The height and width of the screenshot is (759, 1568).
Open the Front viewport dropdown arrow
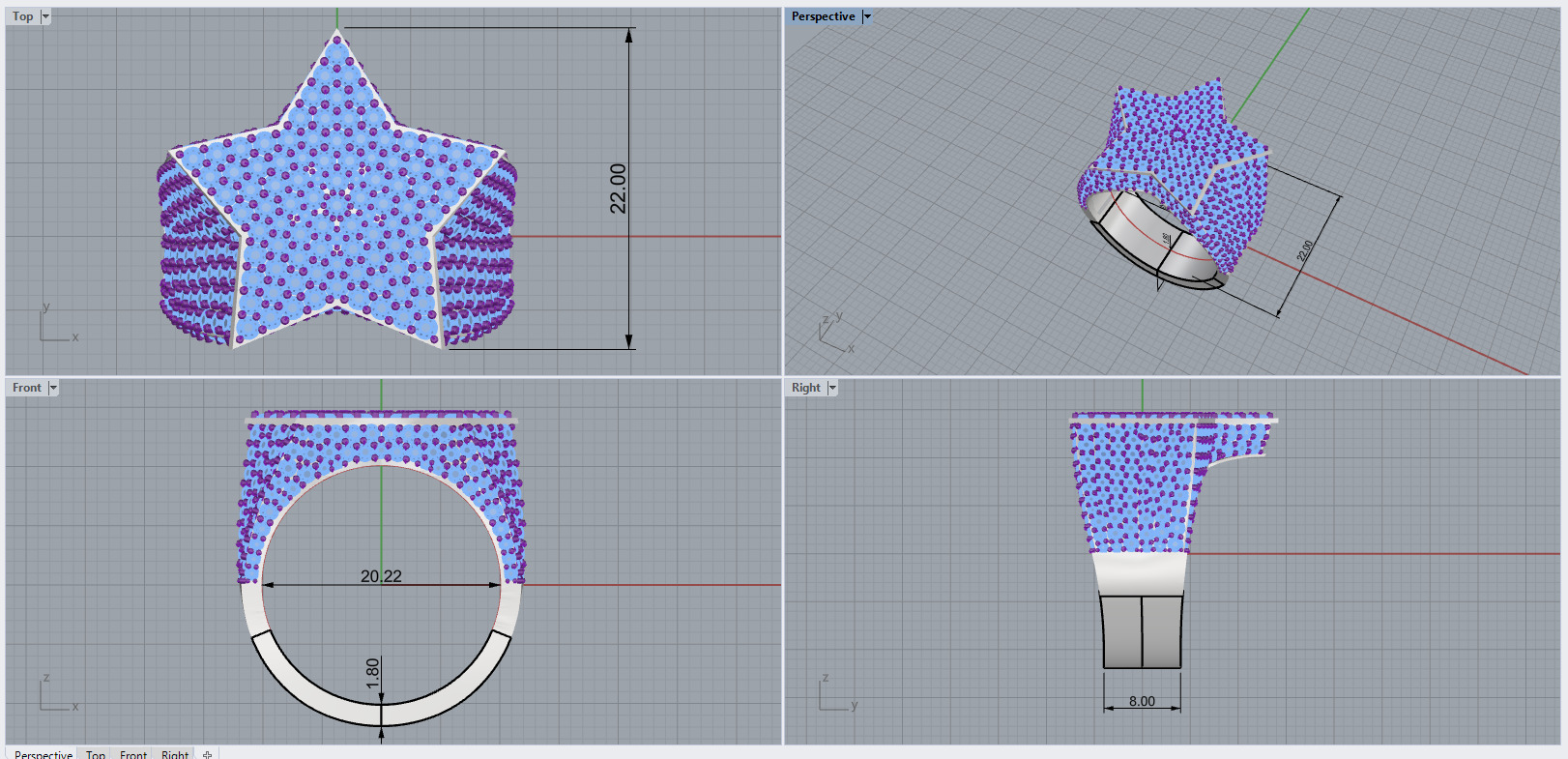[x=53, y=388]
